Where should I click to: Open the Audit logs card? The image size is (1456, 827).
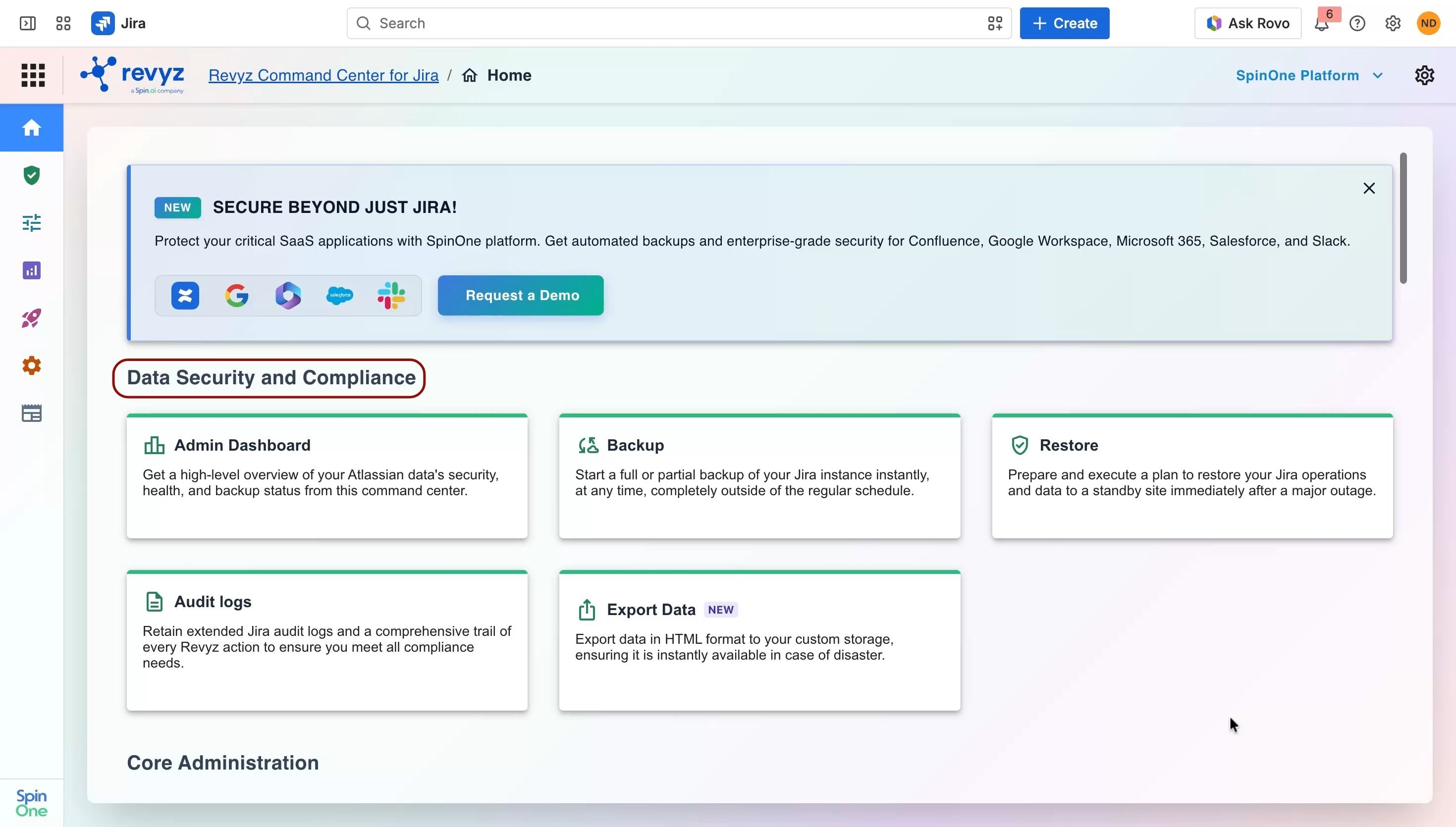click(327, 640)
